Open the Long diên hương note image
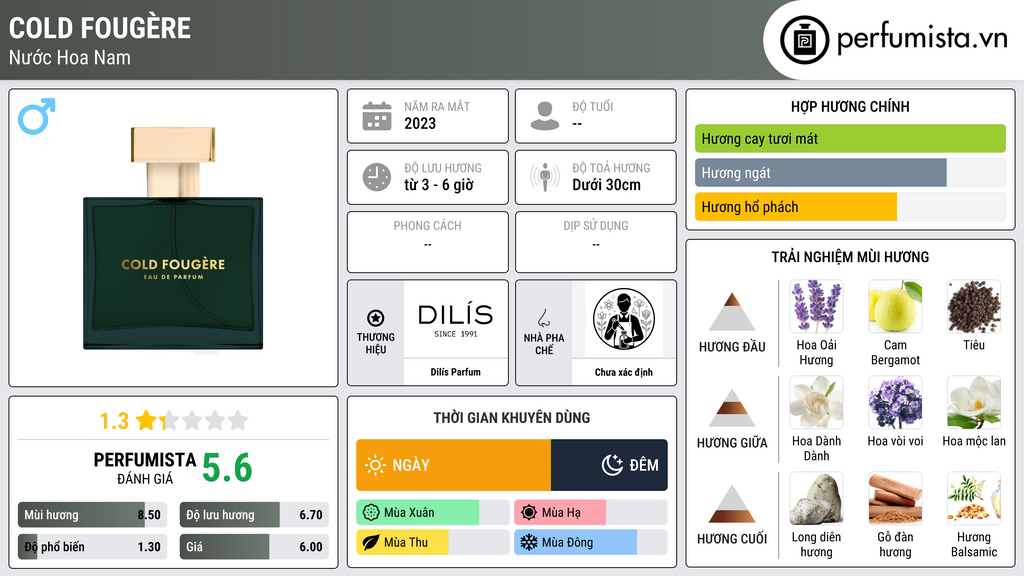The image size is (1024, 576). point(816,498)
